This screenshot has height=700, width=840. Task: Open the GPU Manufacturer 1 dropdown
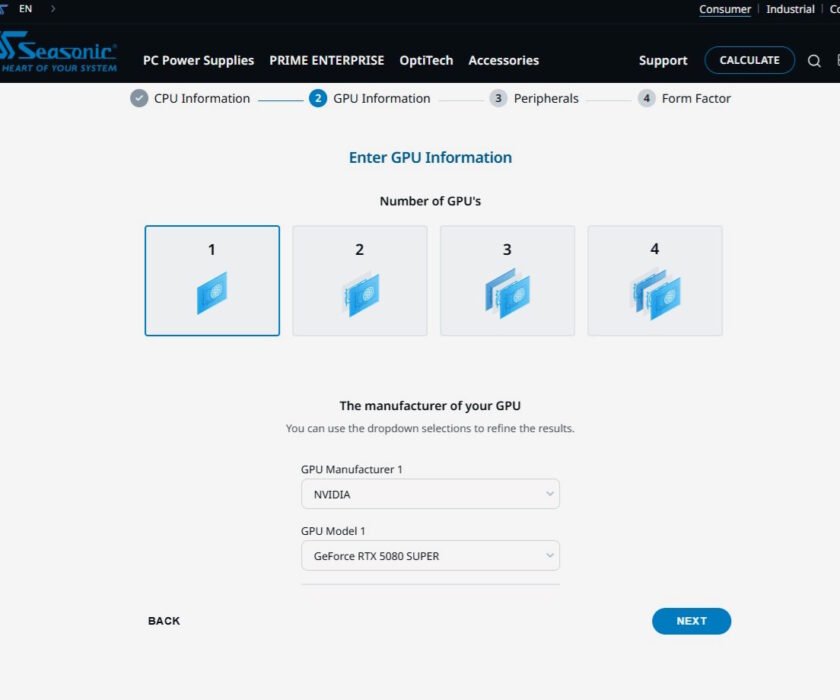[x=430, y=494]
